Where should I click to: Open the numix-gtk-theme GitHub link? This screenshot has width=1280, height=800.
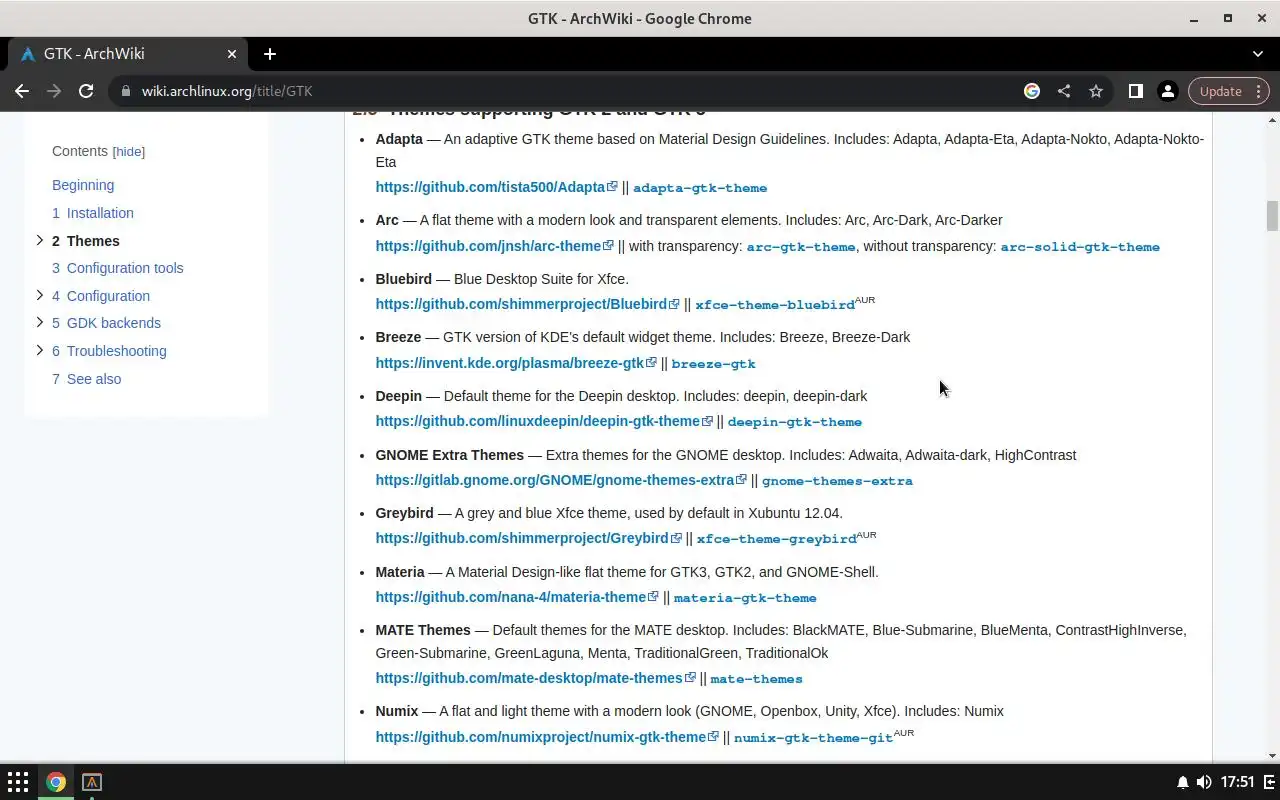tap(547, 737)
